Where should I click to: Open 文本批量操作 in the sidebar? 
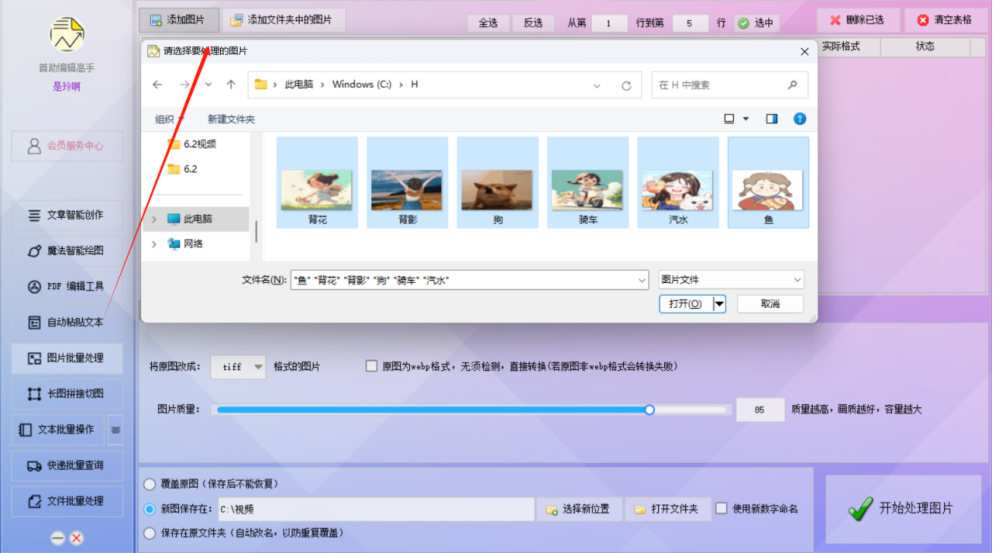click(x=58, y=429)
